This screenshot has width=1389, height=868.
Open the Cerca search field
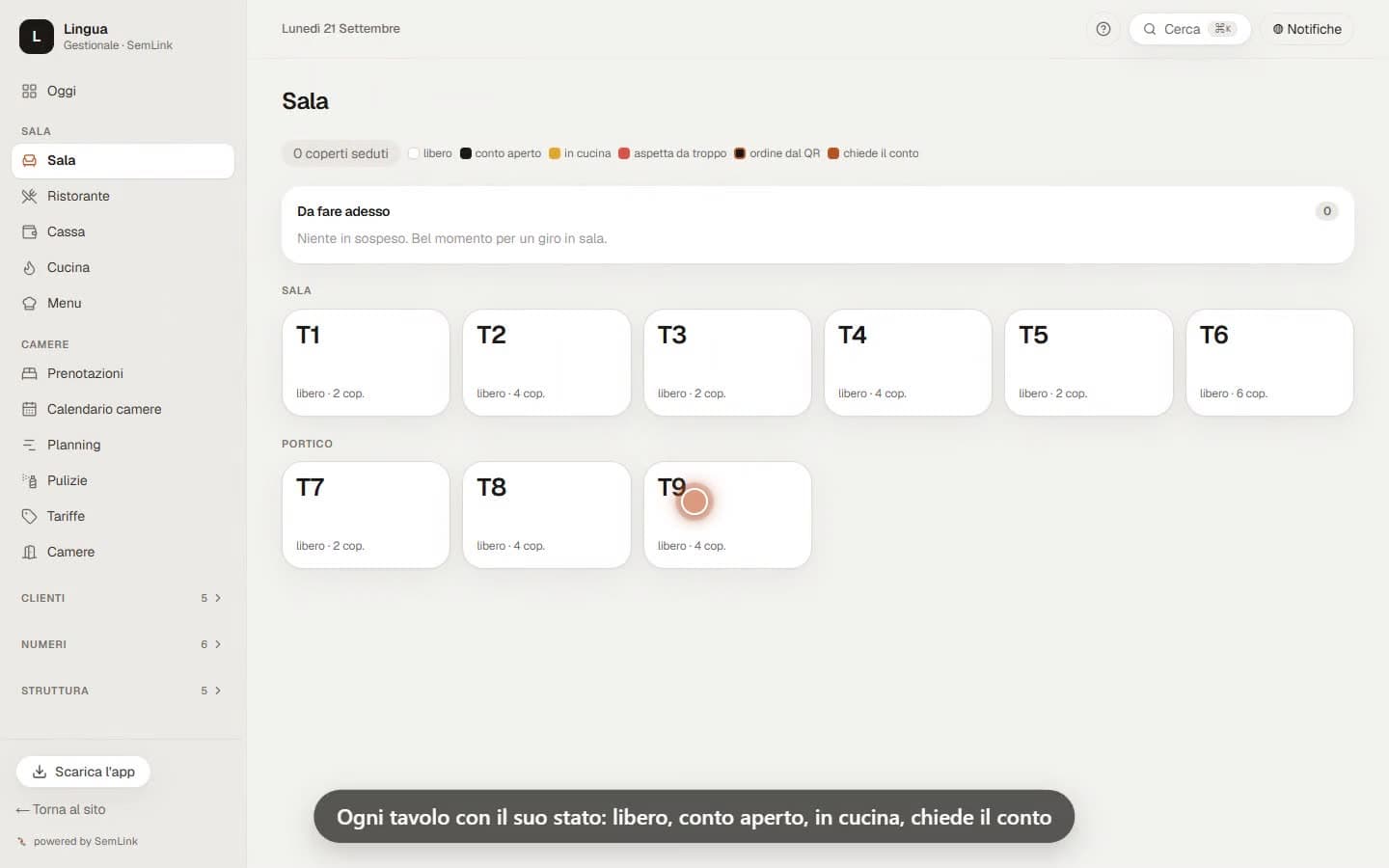(x=1189, y=29)
